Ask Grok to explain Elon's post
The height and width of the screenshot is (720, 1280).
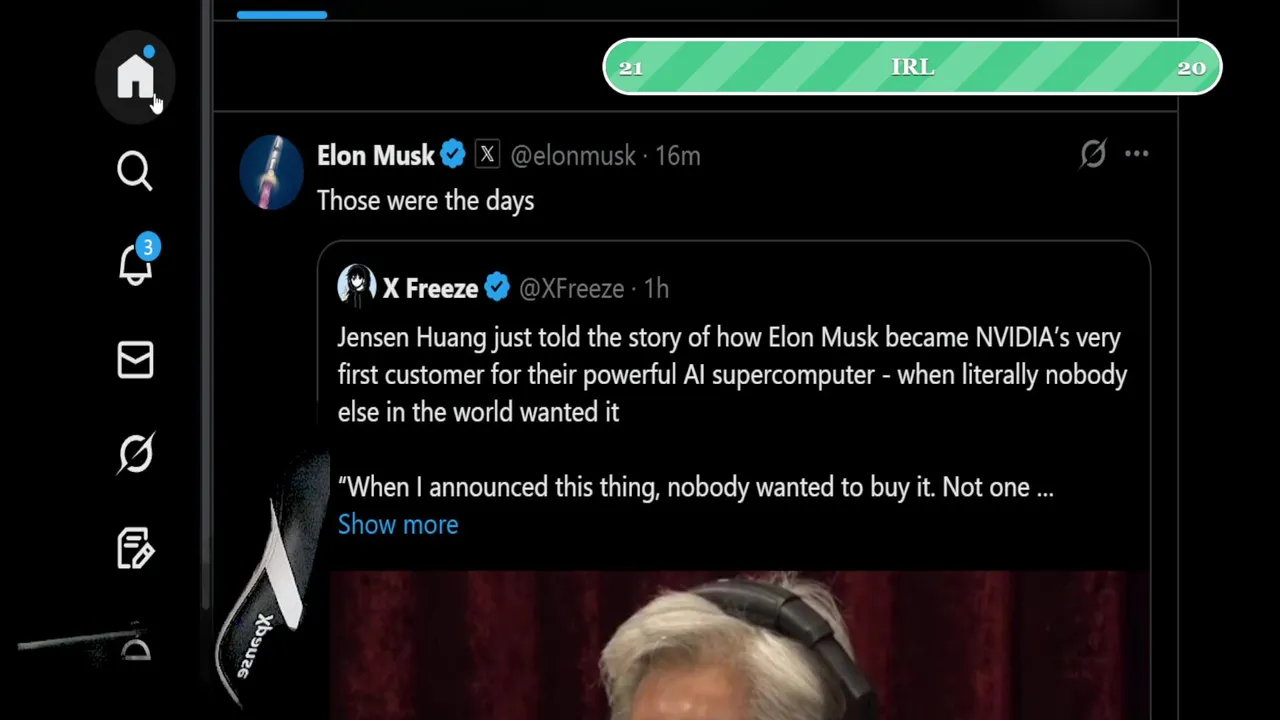[1092, 154]
